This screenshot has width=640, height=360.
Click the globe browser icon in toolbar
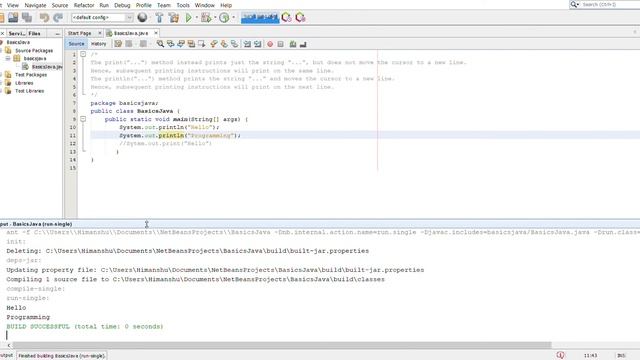(x=142, y=18)
